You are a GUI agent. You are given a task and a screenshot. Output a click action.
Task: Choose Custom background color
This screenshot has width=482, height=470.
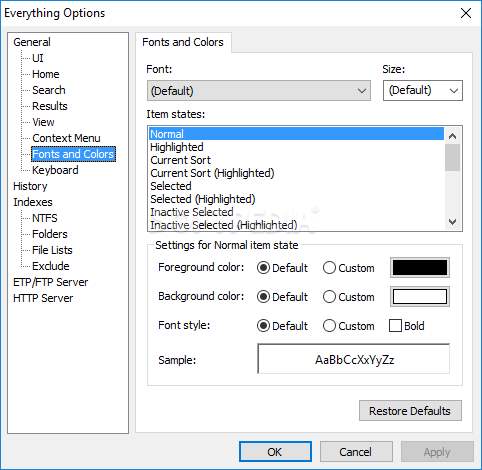(x=349, y=297)
